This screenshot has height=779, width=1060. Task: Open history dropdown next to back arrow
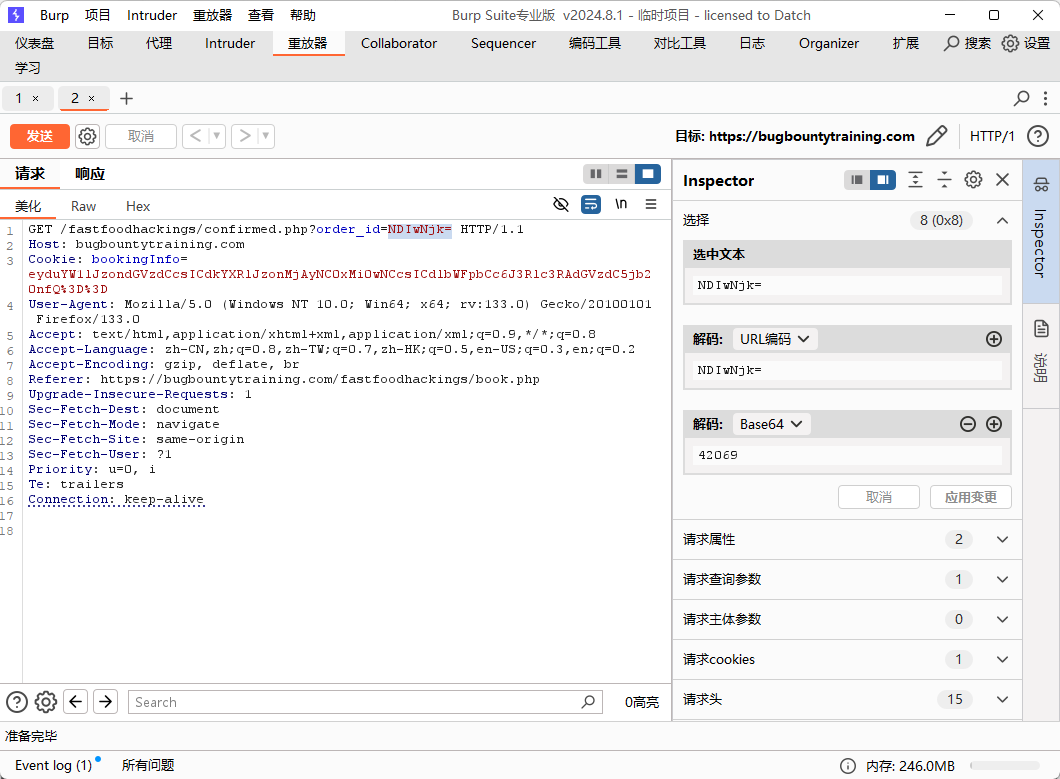point(217,137)
